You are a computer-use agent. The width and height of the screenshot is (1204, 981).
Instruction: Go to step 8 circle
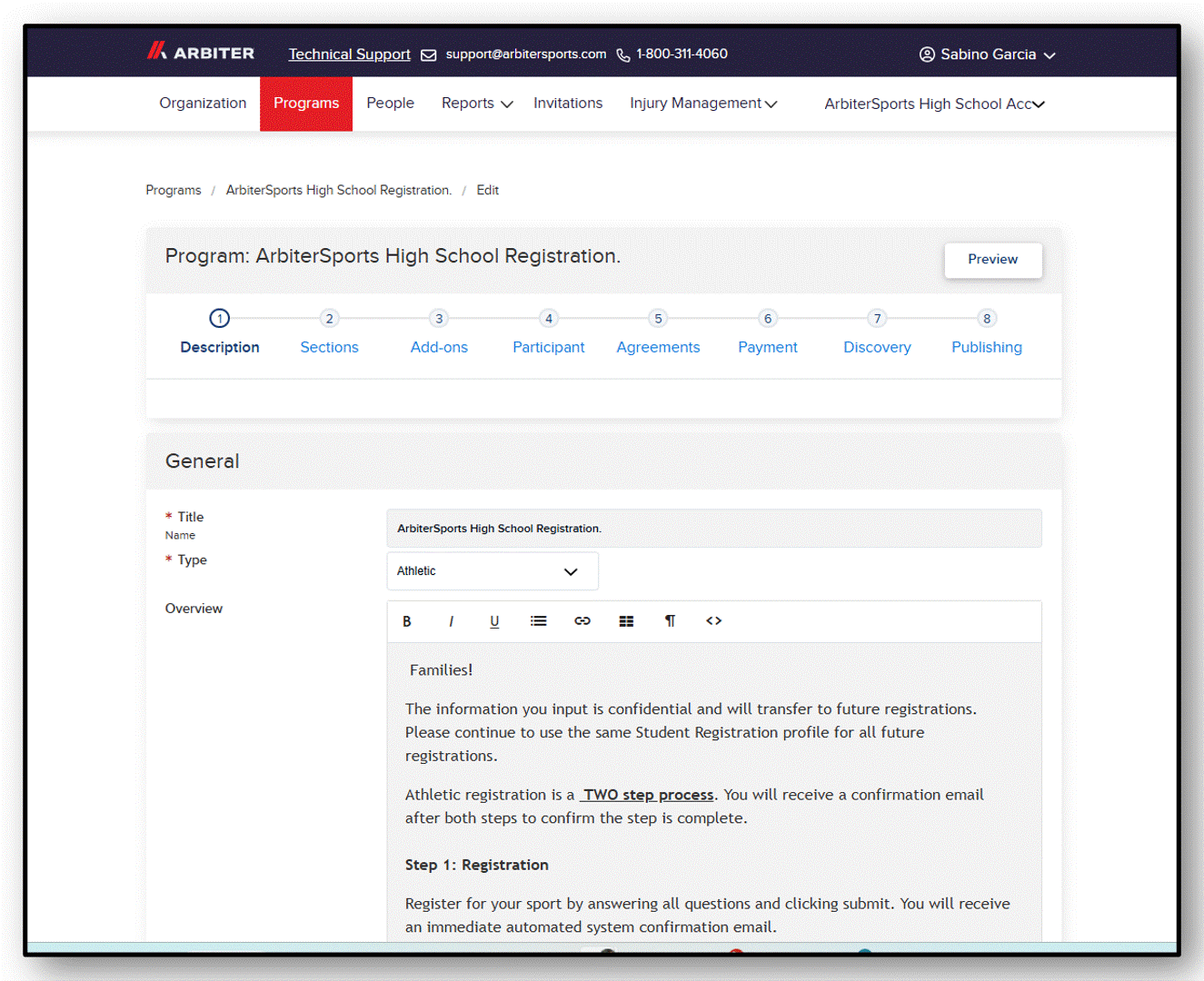987,319
